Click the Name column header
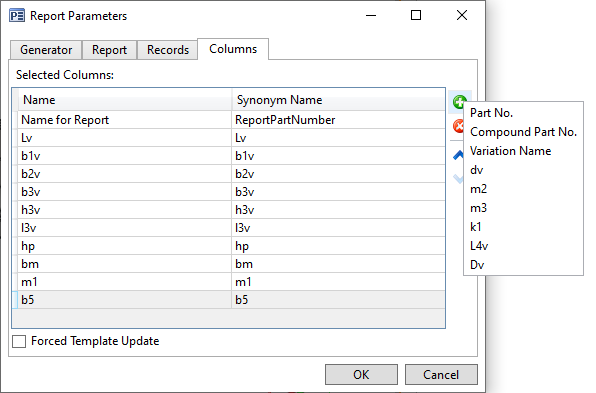The height and width of the screenshot is (393, 596). (x=124, y=100)
